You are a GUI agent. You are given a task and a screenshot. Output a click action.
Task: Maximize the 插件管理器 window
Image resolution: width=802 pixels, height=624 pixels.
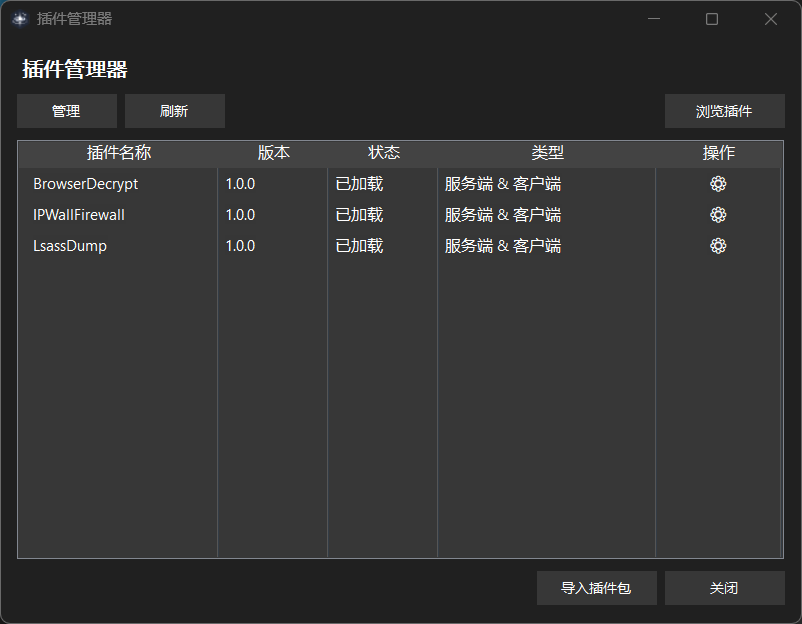(x=712, y=19)
